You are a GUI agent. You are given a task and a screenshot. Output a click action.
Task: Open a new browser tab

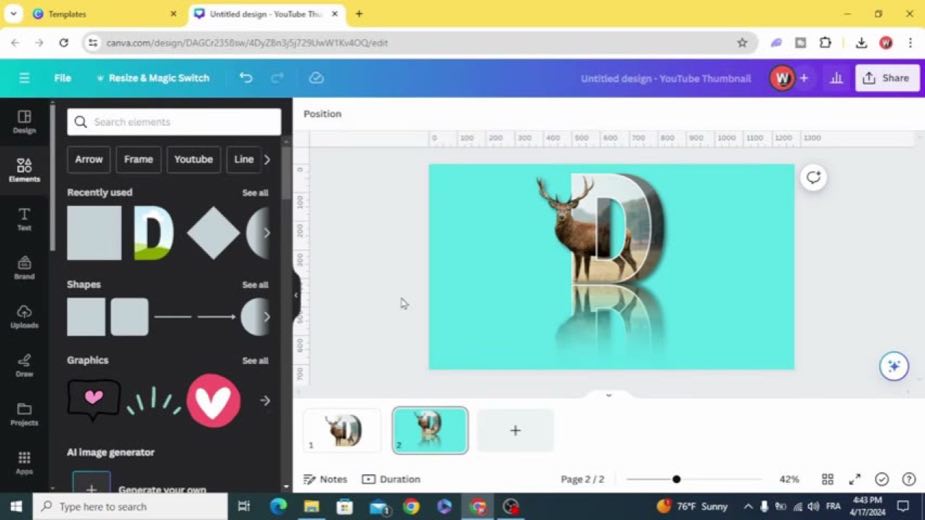(359, 14)
